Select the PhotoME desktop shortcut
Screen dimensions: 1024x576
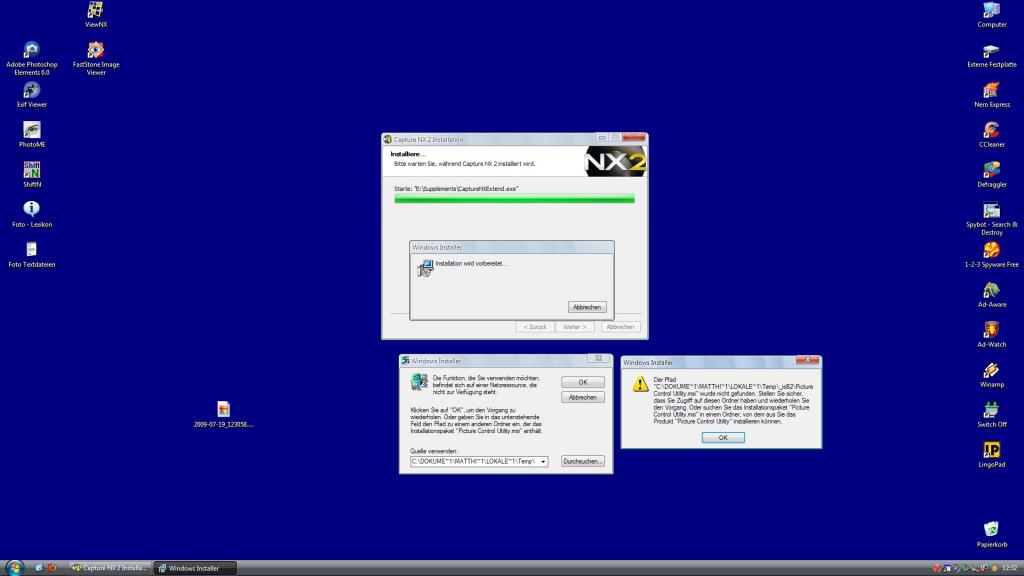pyautogui.click(x=31, y=133)
